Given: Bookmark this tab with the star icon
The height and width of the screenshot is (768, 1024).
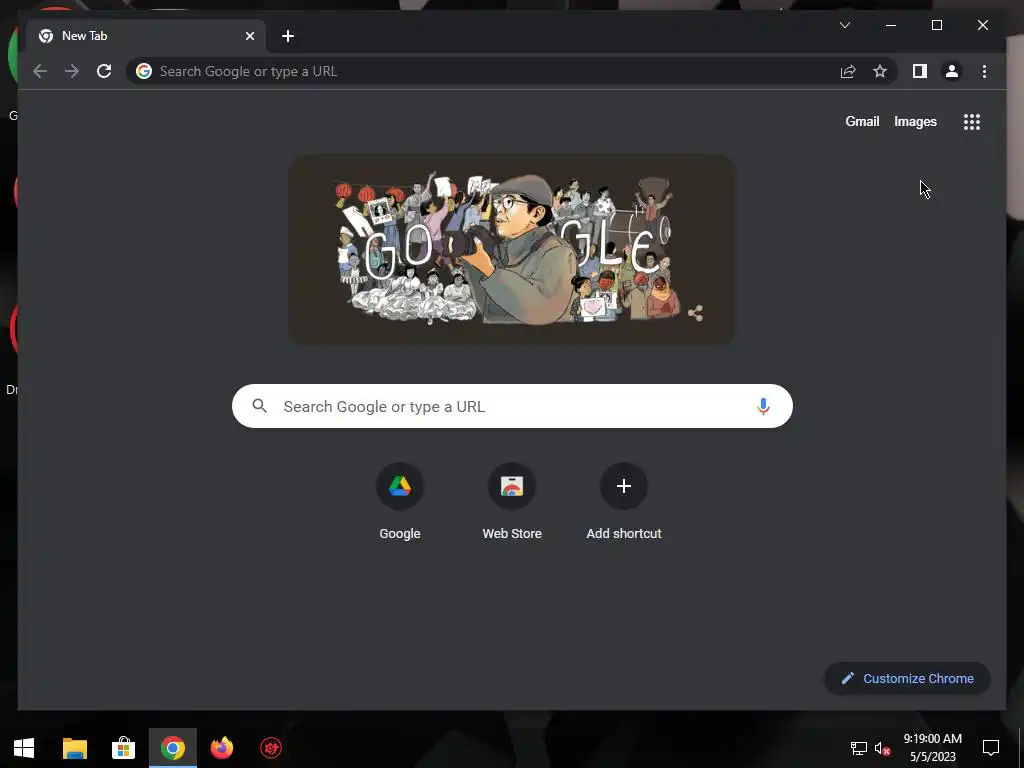Looking at the screenshot, I should pos(880,71).
